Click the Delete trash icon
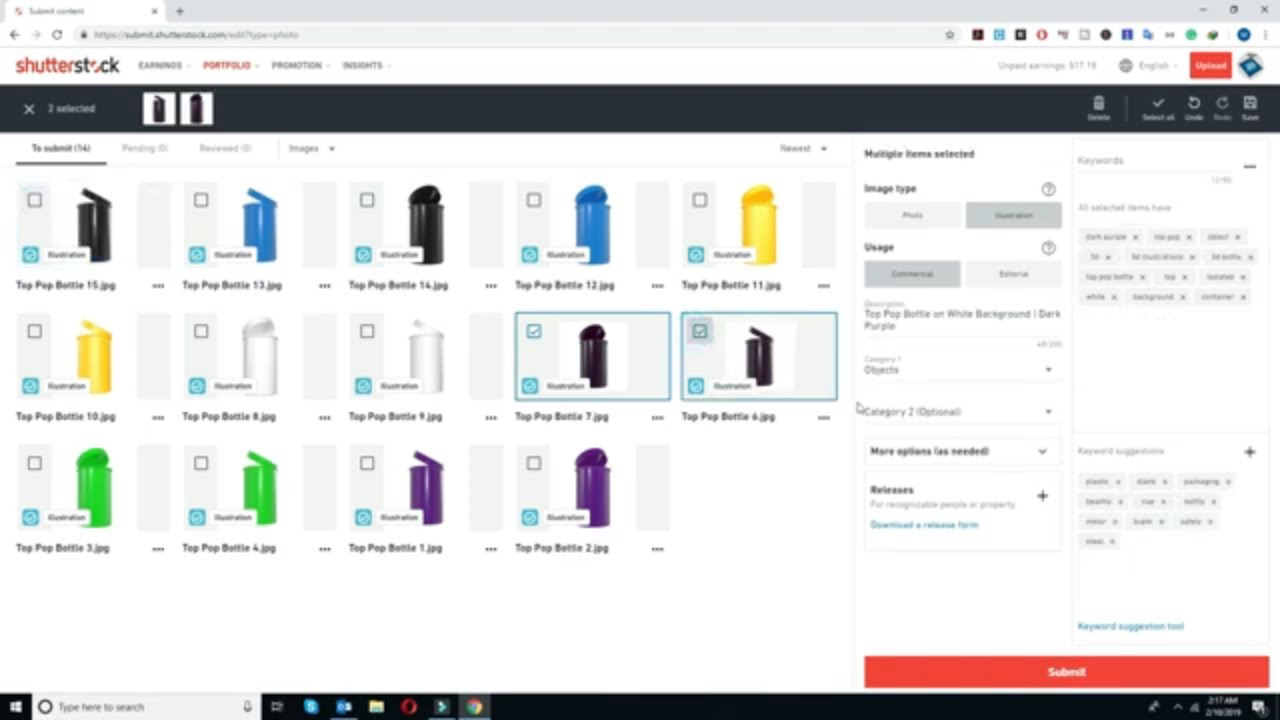The image size is (1280, 720). point(1098,103)
